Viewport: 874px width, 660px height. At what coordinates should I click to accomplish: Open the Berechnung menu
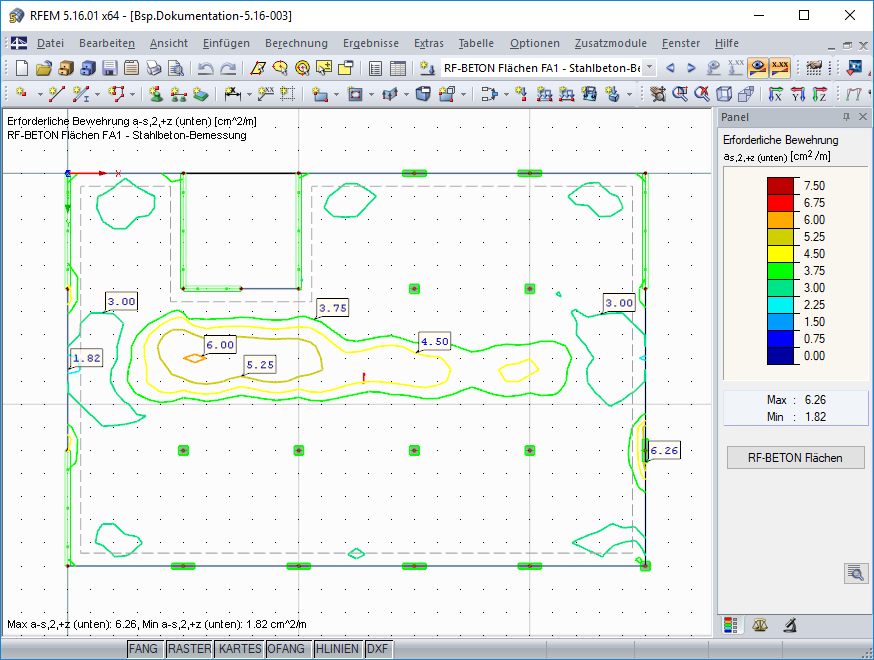(x=296, y=43)
